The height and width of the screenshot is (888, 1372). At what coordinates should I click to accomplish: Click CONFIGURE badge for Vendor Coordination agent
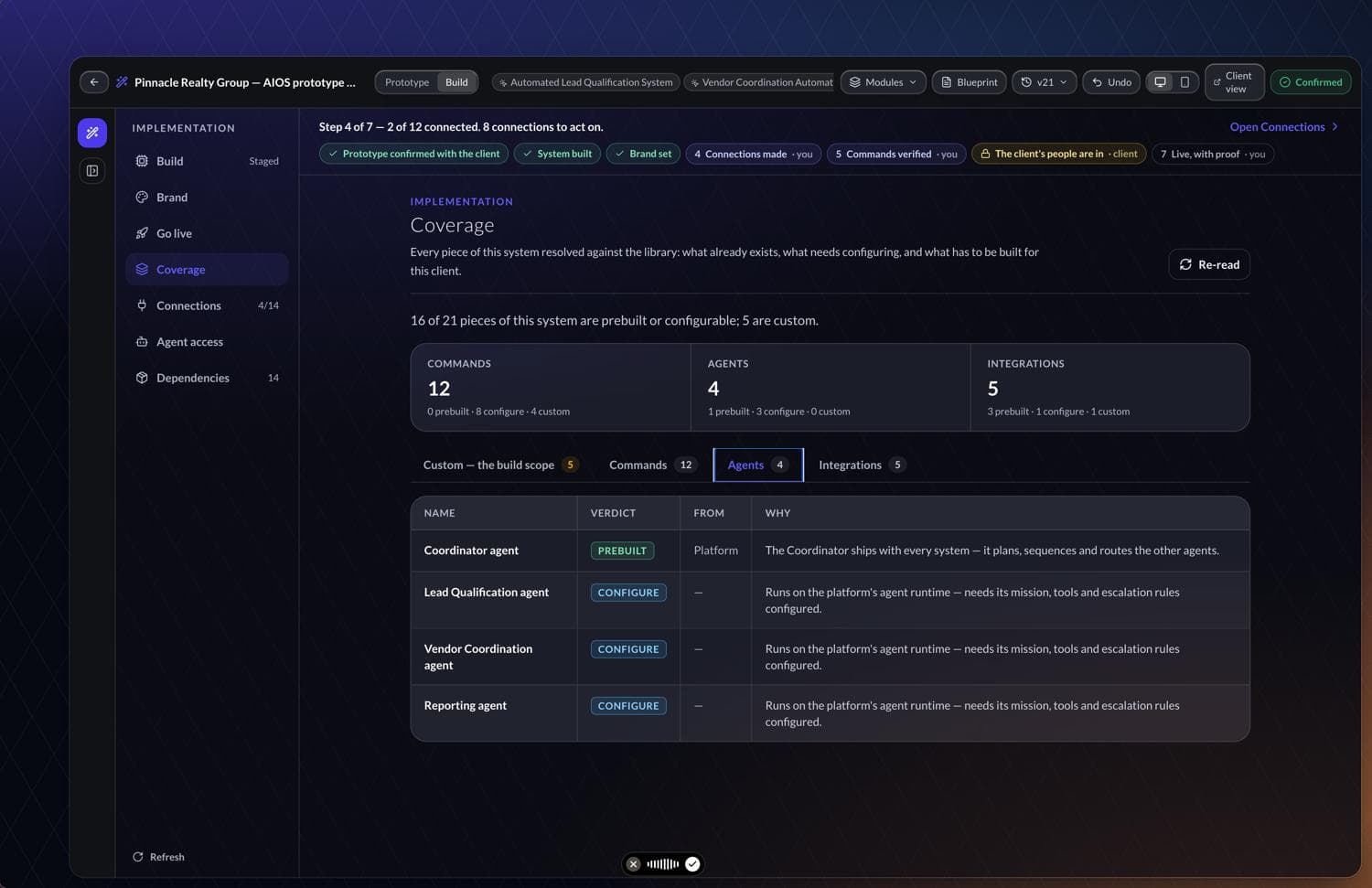628,649
